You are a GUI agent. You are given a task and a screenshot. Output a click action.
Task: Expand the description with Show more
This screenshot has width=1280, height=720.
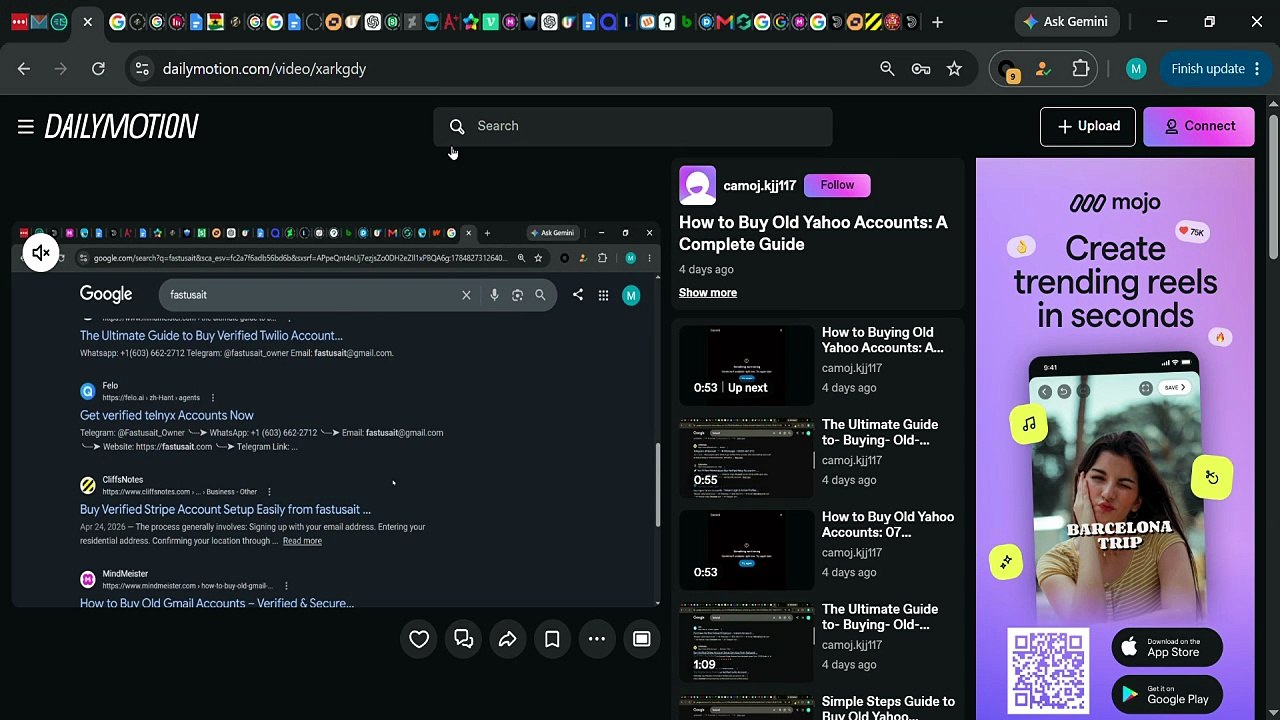(708, 293)
